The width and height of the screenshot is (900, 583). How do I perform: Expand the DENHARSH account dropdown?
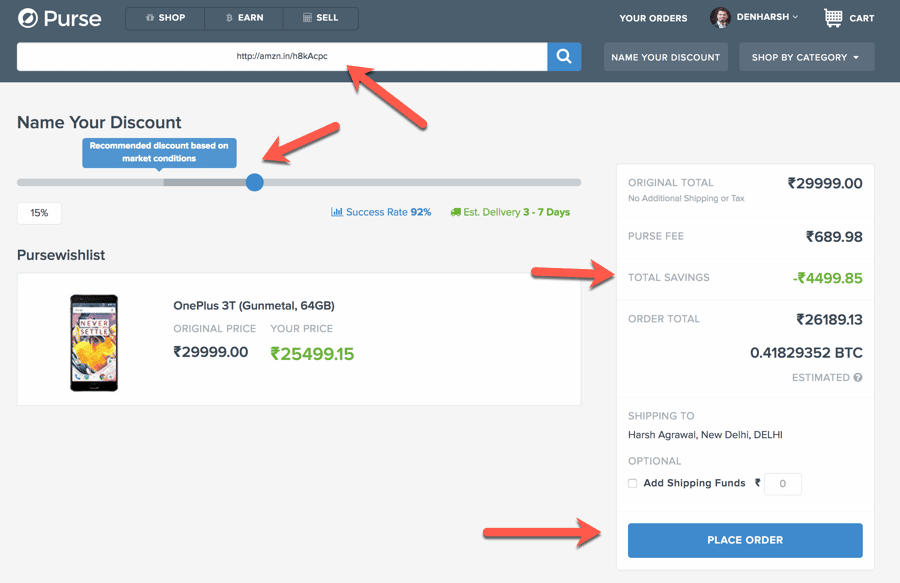(x=767, y=17)
